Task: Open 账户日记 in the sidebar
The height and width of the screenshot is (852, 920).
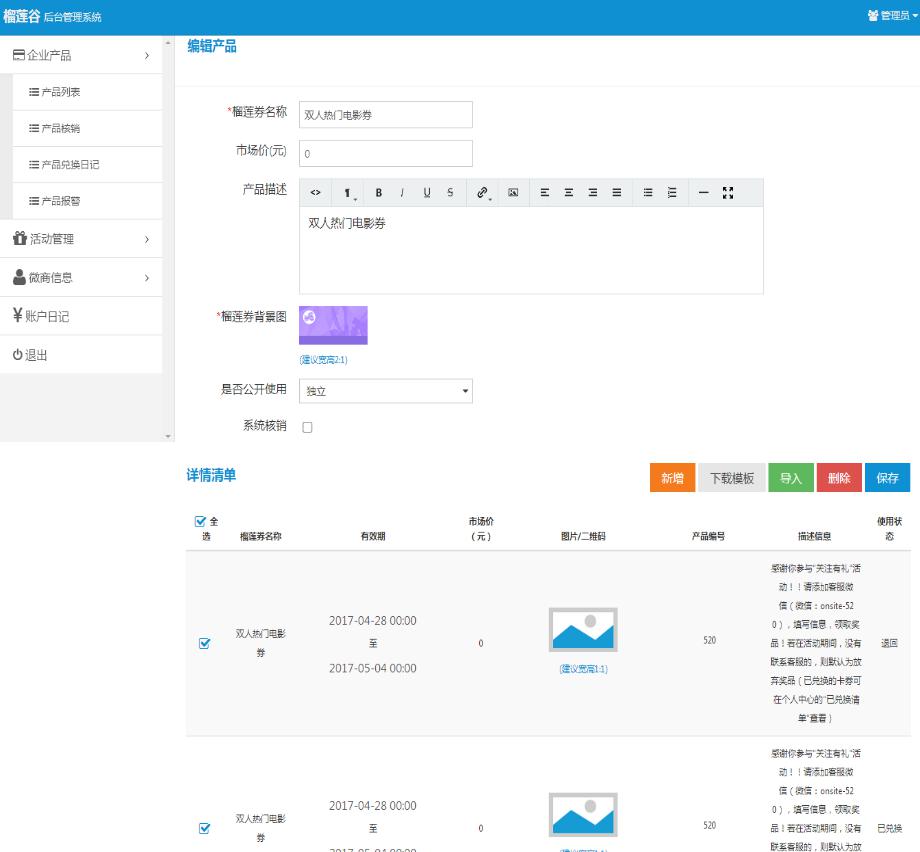Action: pyautogui.click(x=81, y=316)
